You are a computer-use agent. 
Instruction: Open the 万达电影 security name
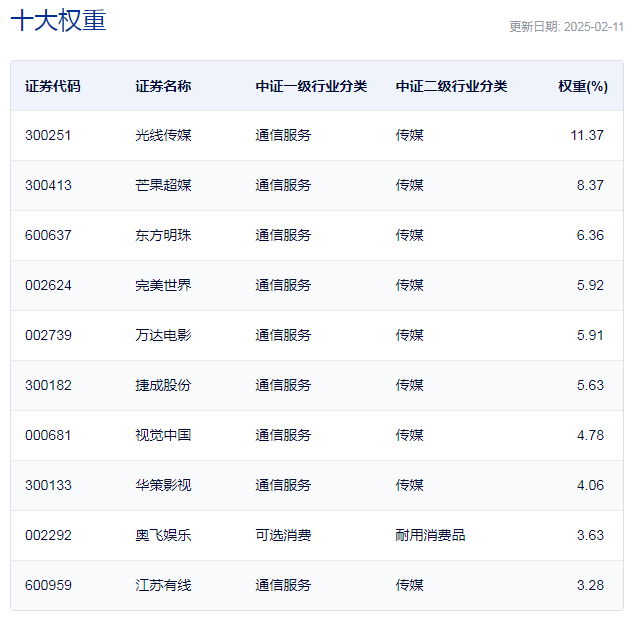tap(163, 335)
